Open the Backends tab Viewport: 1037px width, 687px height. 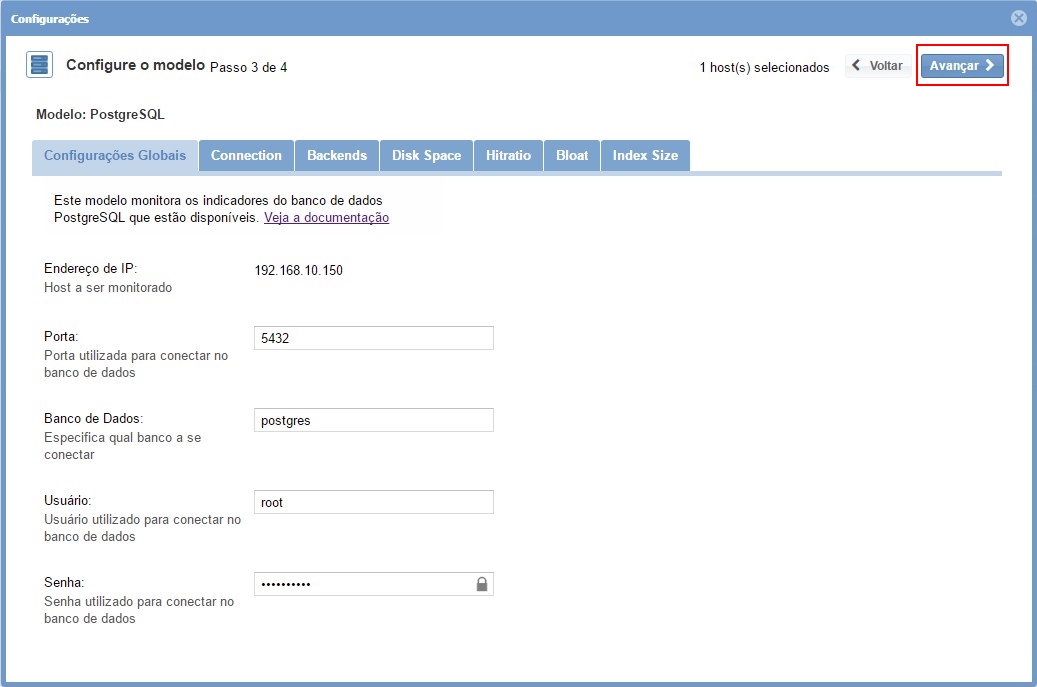point(337,156)
